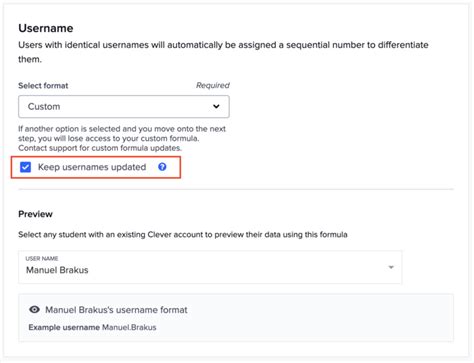474x363 pixels.
Task: Click the Username section heading
Action: (46, 28)
